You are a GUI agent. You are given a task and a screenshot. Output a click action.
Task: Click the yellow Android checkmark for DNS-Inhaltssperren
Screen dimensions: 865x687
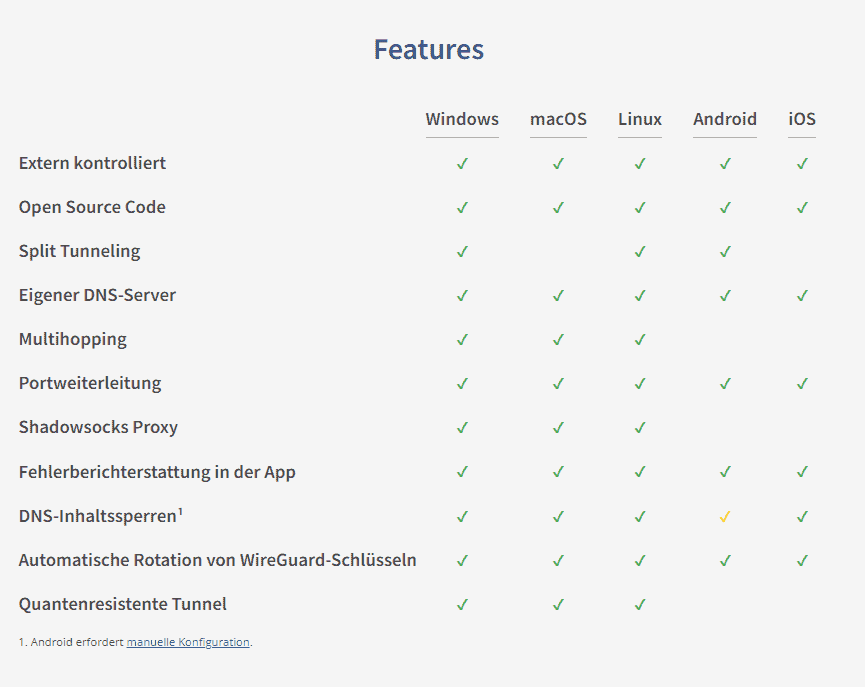(725, 516)
